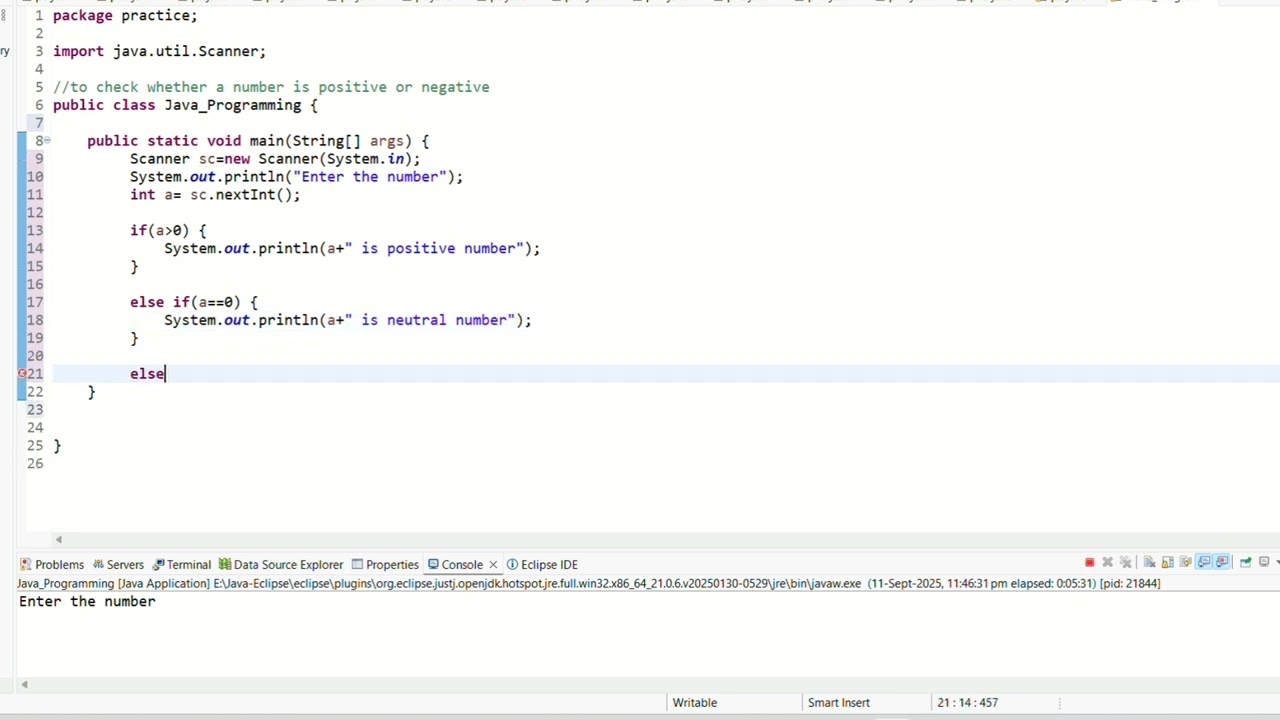Viewport: 1280px width, 720px height.
Task: Toggle console Scroll Lock
Action: coord(1168,562)
